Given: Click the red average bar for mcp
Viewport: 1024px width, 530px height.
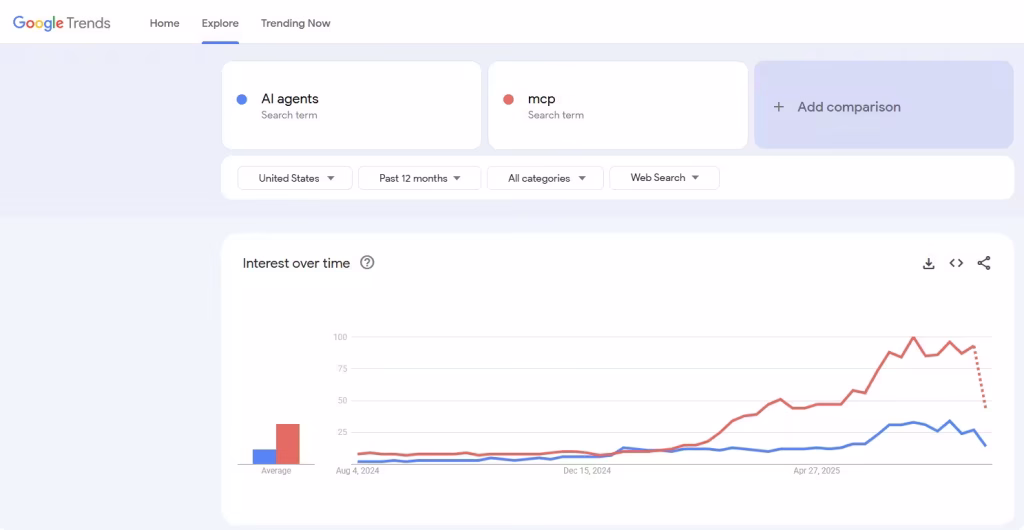Looking at the screenshot, I should point(288,444).
